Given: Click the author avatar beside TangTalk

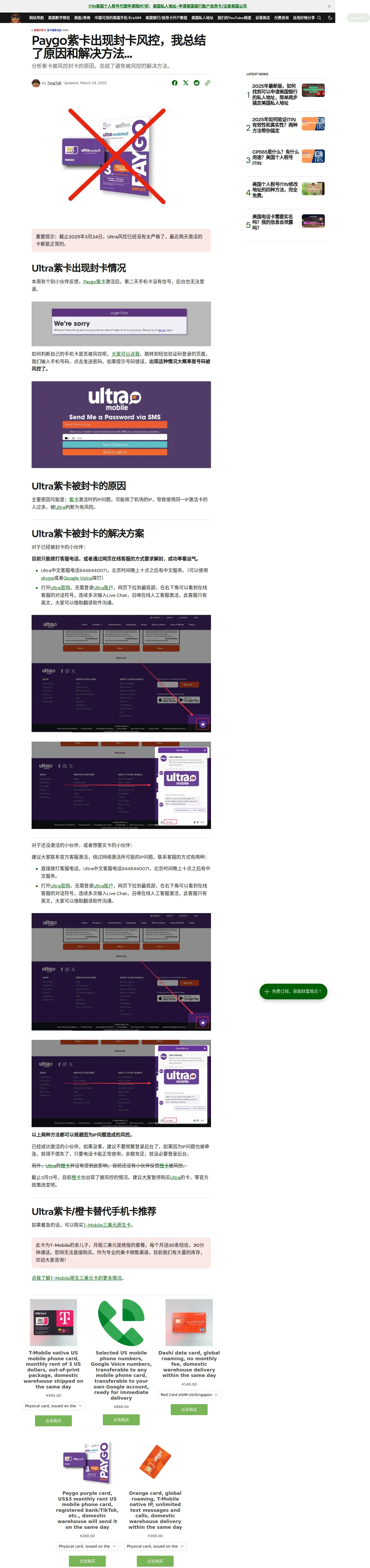Looking at the screenshot, I should (36, 83).
